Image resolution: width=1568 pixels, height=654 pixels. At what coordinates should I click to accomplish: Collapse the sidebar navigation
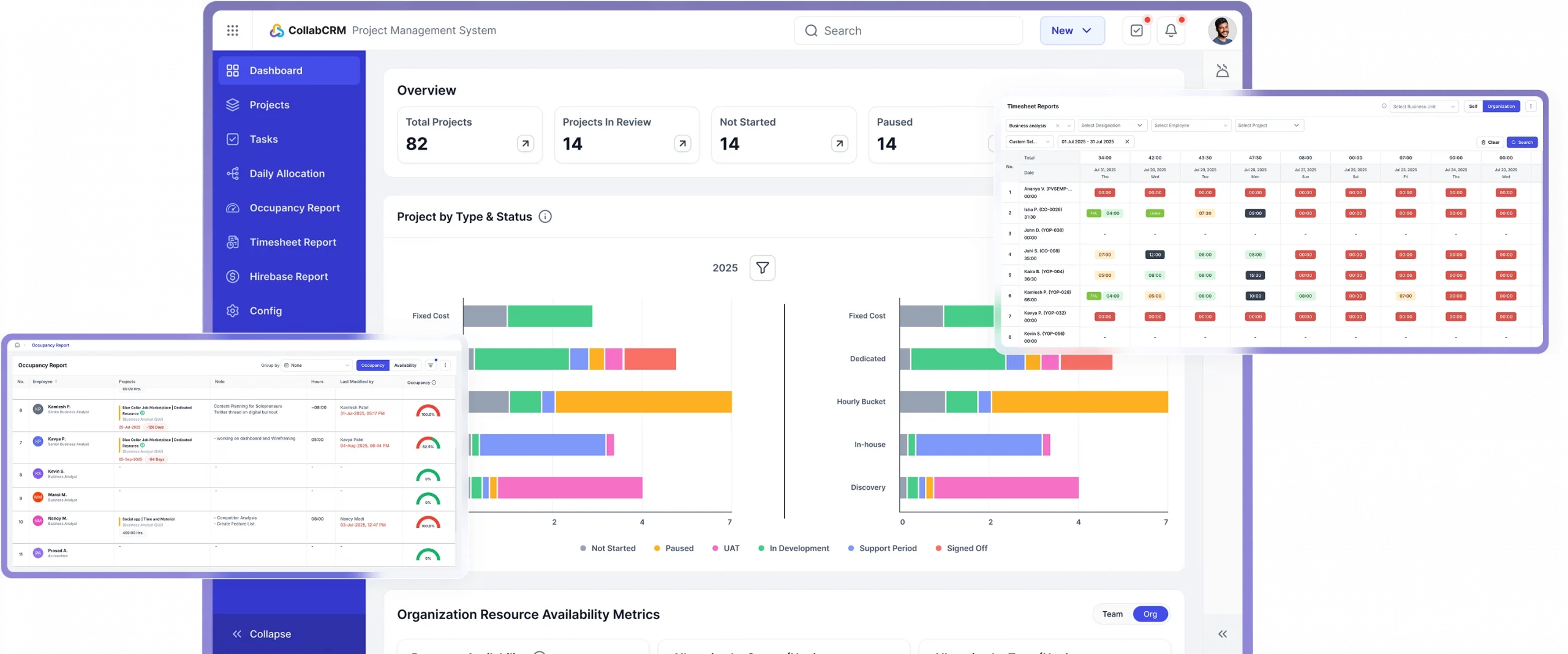262,634
